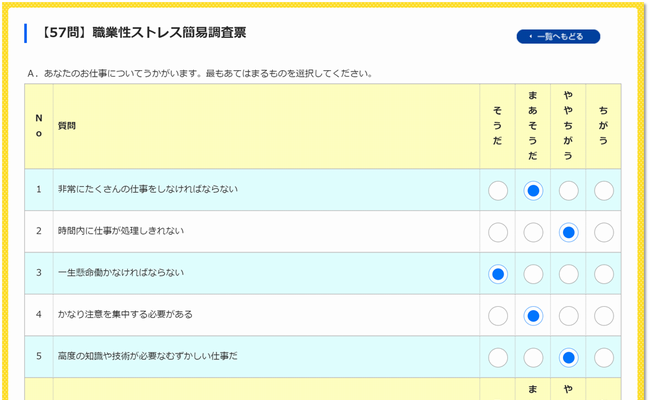Select ややちがう for question 5

[568, 357]
